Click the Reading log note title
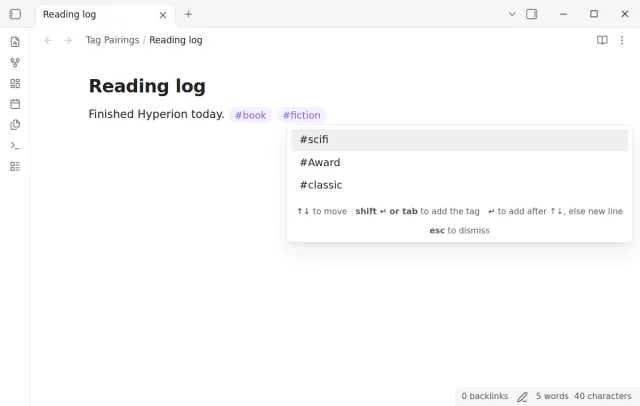Viewport: 640px width, 406px height. point(147,86)
